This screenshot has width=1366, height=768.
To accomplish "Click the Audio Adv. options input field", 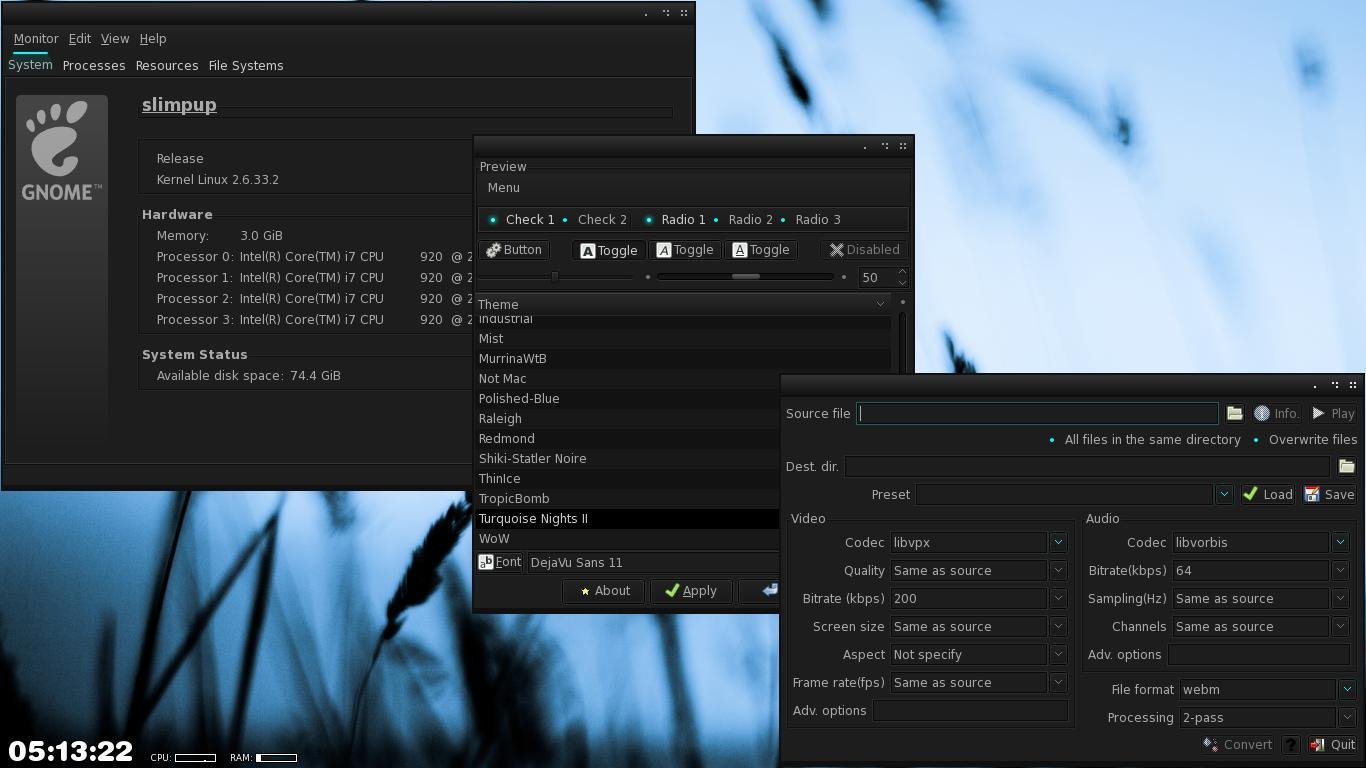I will pos(1258,654).
